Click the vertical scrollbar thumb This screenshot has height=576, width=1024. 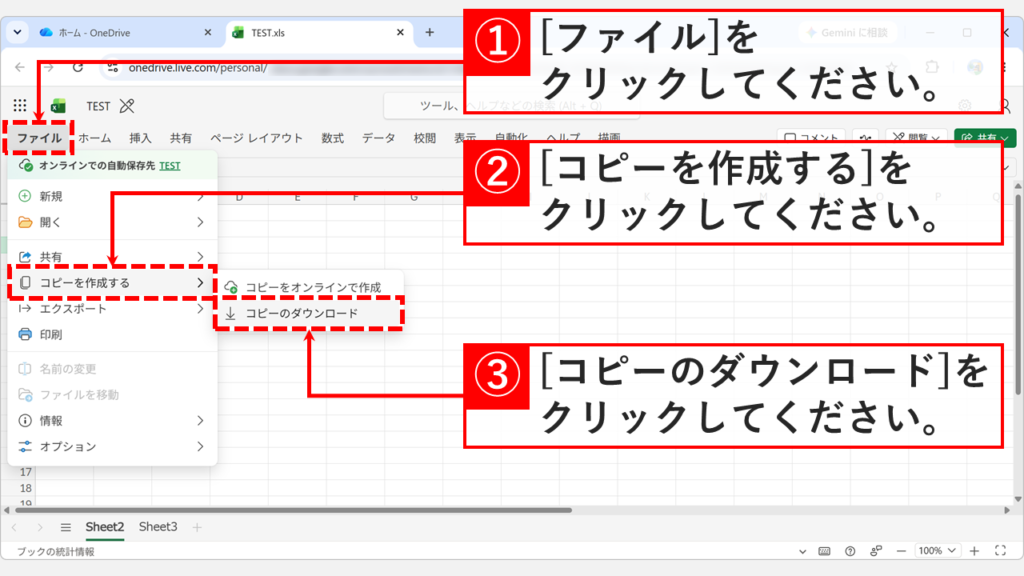tap(1018, 294)
